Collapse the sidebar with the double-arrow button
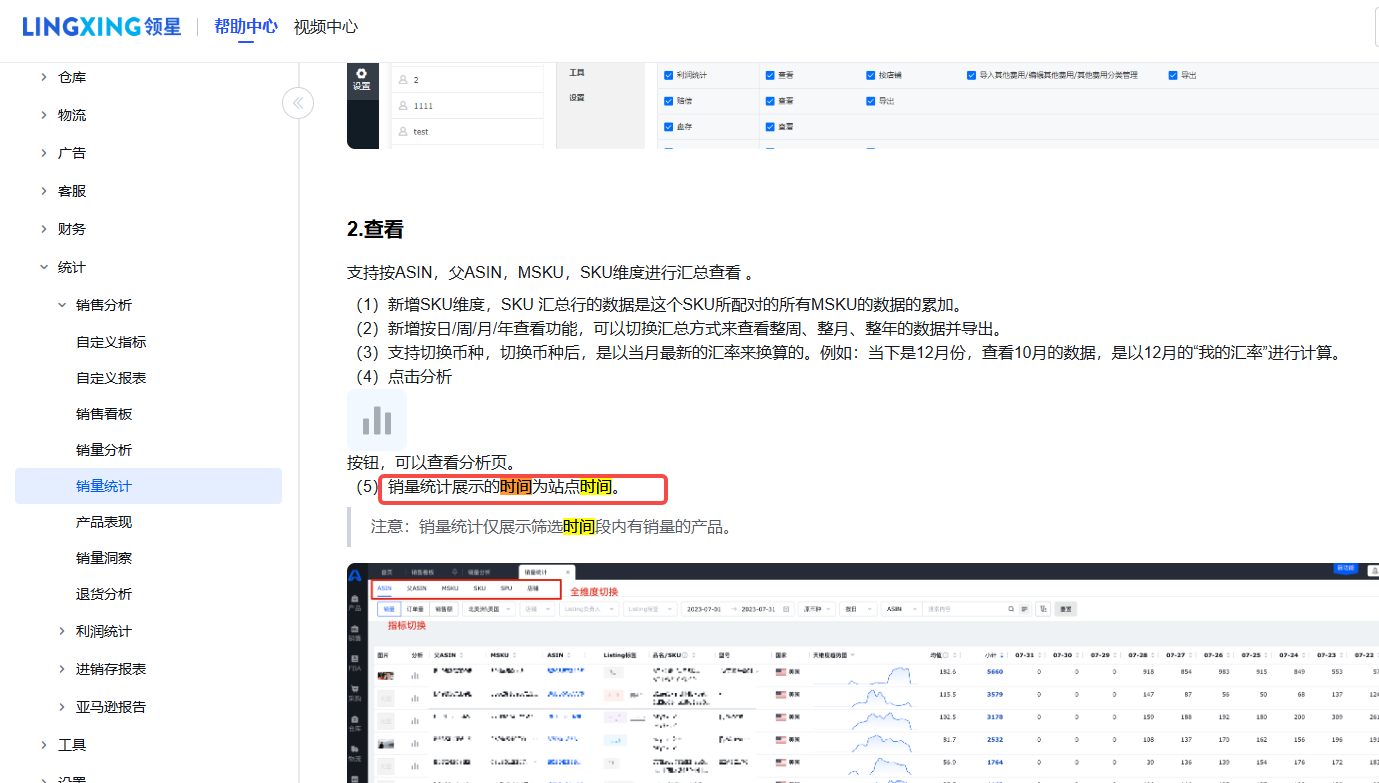Screen dimensions: 1379x783 (298, 103)
